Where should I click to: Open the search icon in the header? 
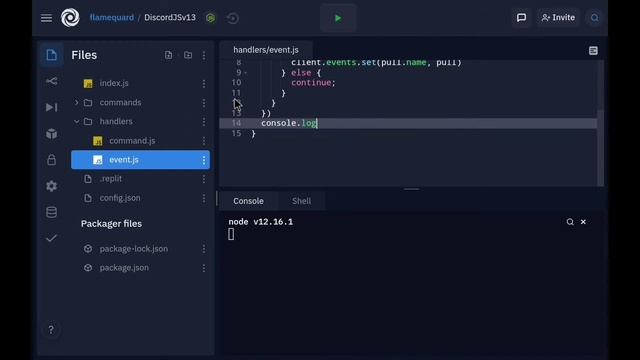pos(595,18)
